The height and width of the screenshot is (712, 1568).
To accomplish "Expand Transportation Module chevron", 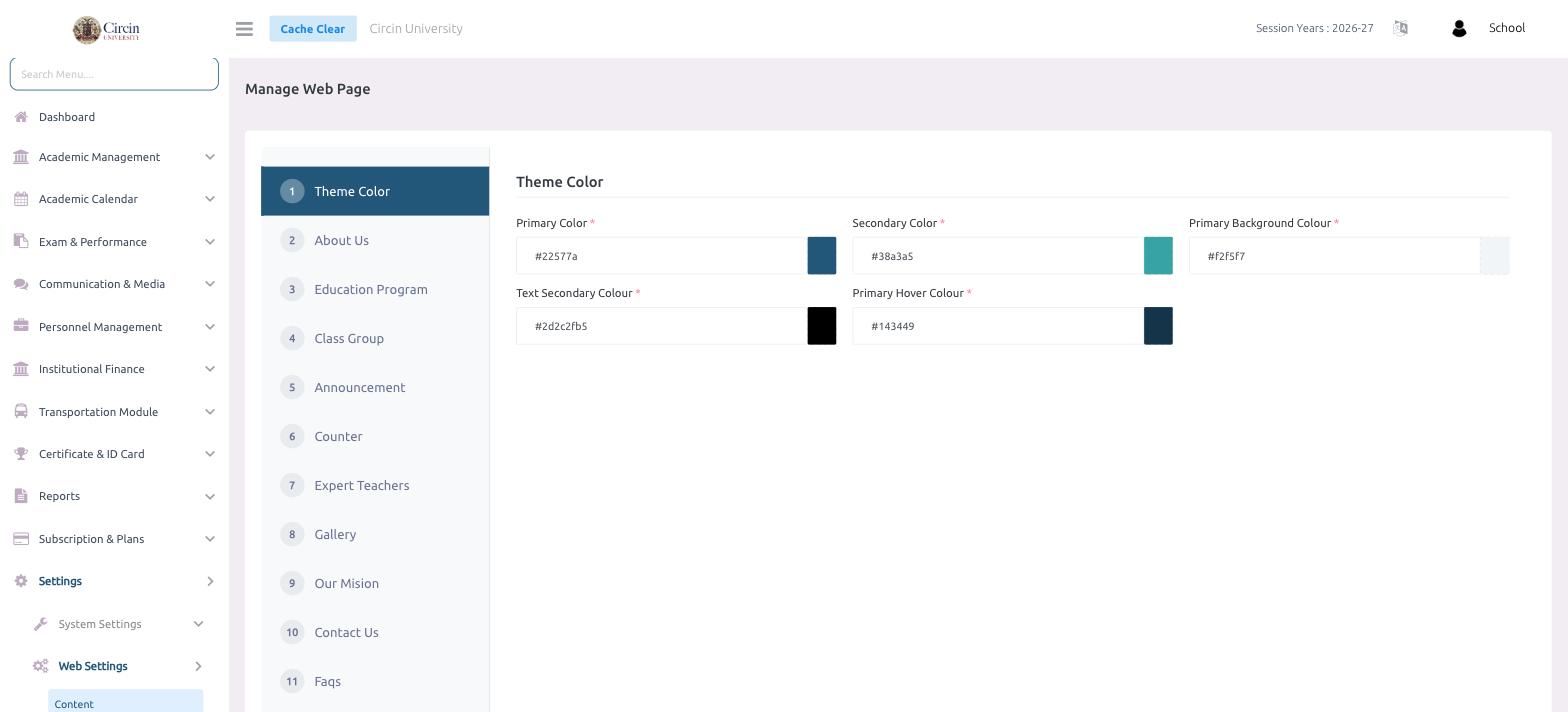I will point(210,412).
